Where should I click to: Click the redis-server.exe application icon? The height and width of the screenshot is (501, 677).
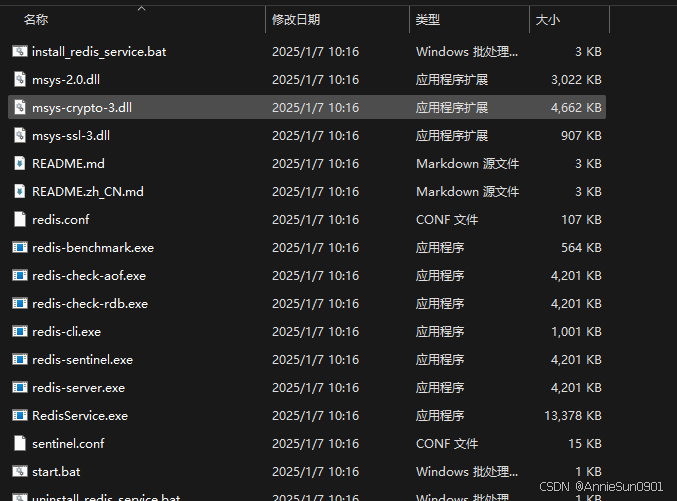point(20,387)
